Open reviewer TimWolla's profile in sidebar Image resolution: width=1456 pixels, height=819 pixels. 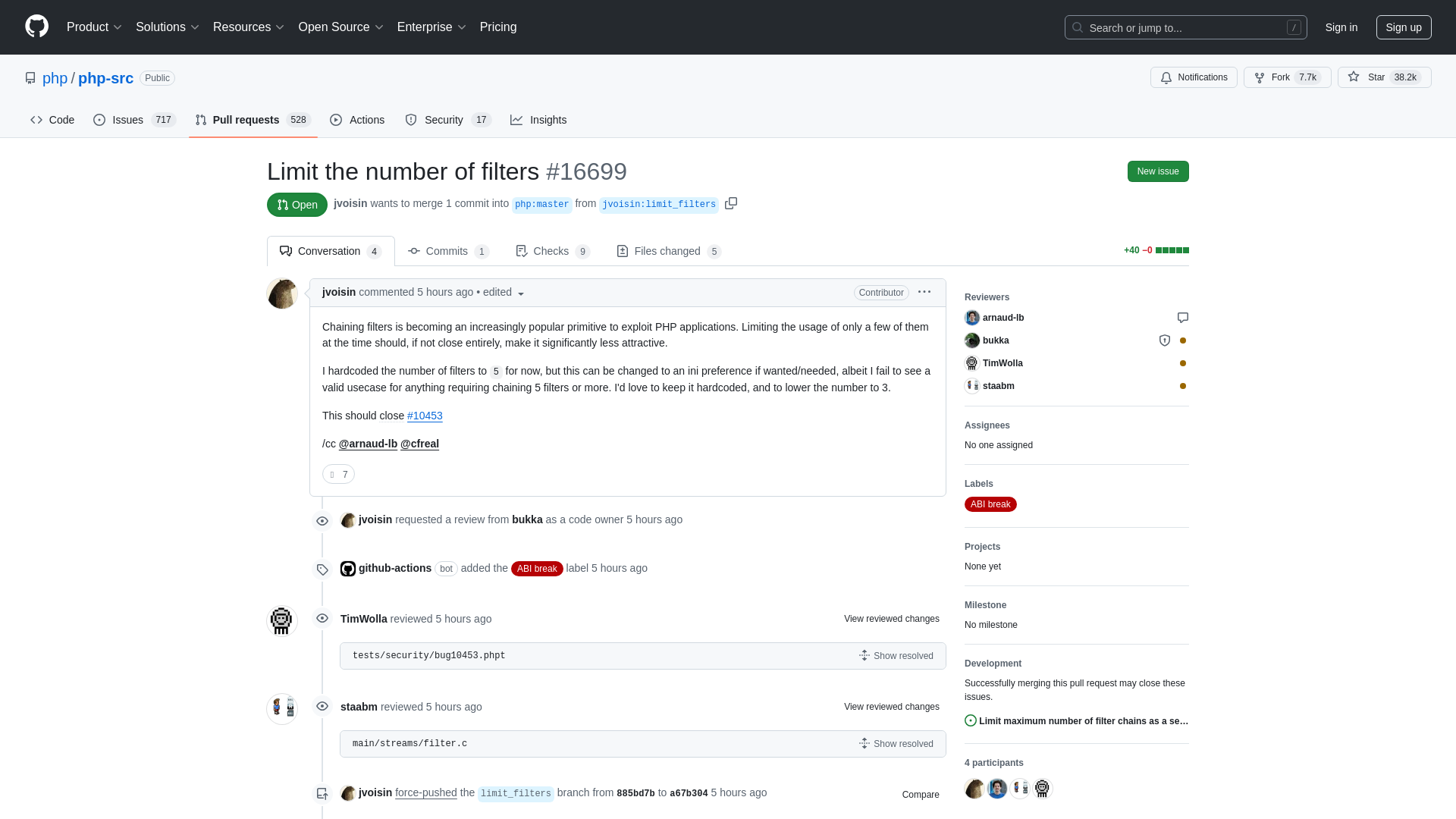click(1003, 363)
